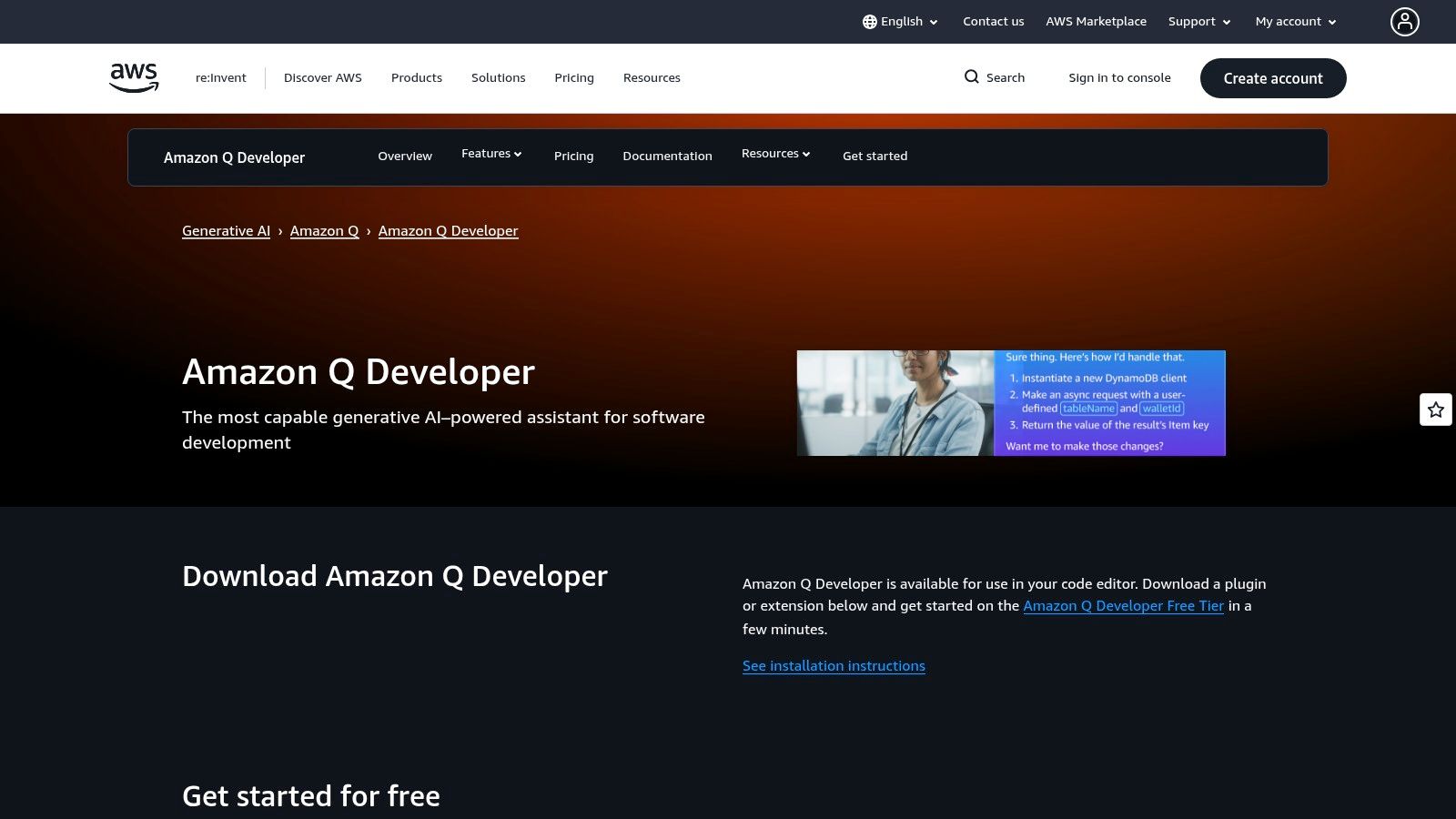The width and height of the screenshot is (1456, 819).
Task: Open the See installation instructions link
Action: [834, 665]
